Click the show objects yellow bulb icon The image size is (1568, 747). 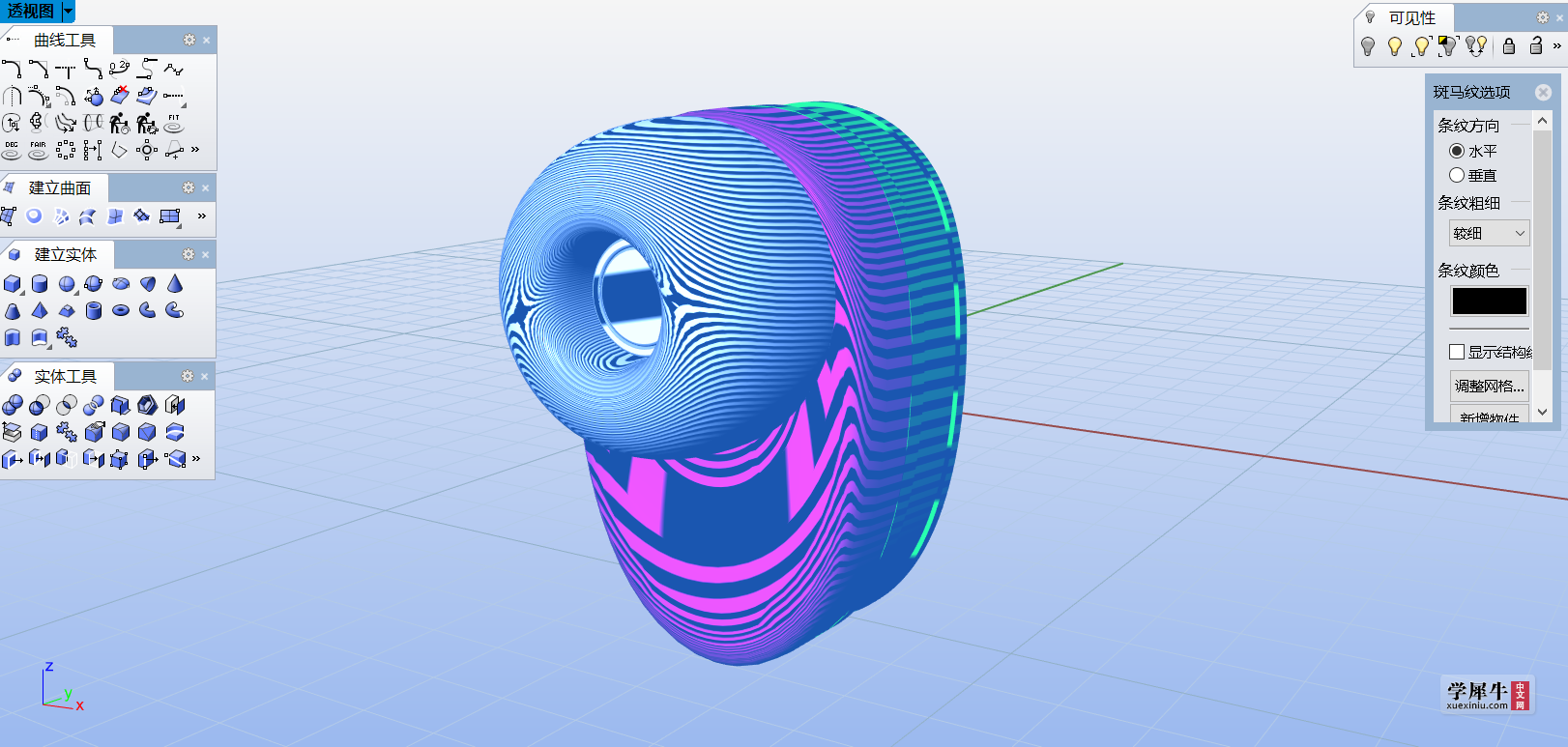(x=1394, y=45)
